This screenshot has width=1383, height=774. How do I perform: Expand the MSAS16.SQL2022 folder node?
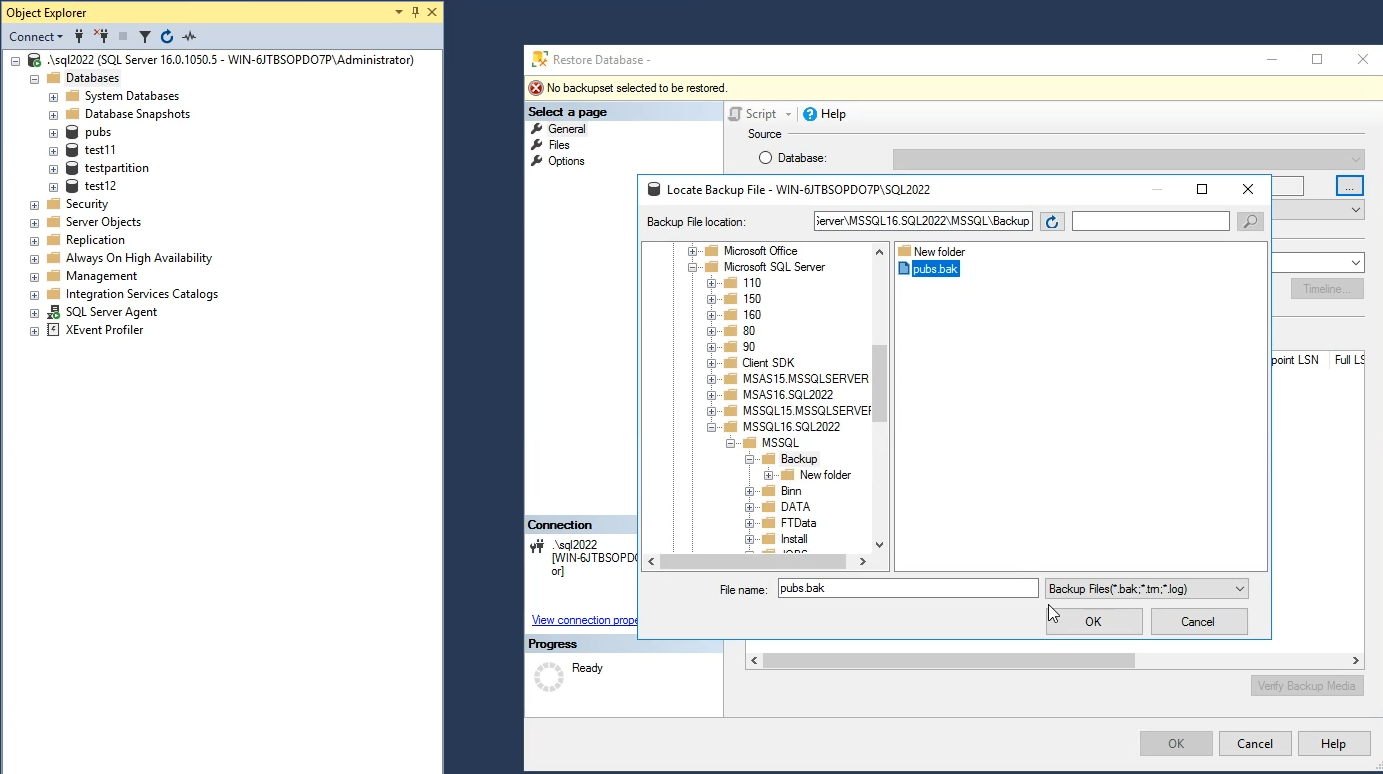pos(711,396)
